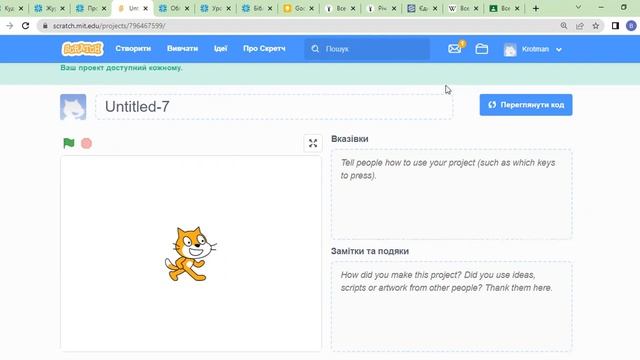Open browser zoom magnifier icon
This screenshot has height=360, width=640.
coord(564,26)
